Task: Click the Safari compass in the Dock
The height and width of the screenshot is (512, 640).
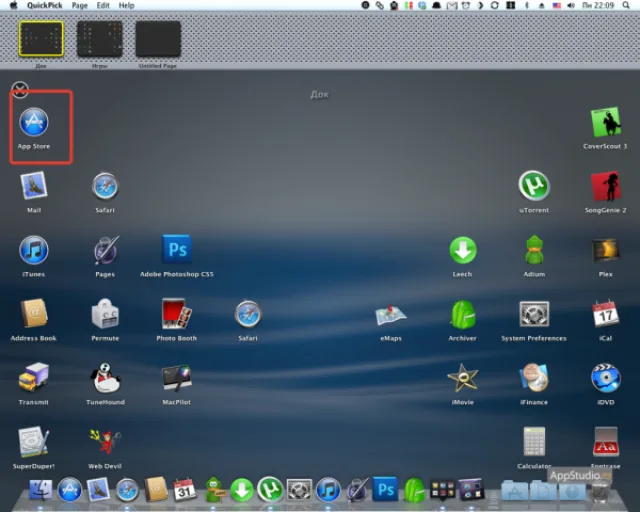Action: (127, 490)
